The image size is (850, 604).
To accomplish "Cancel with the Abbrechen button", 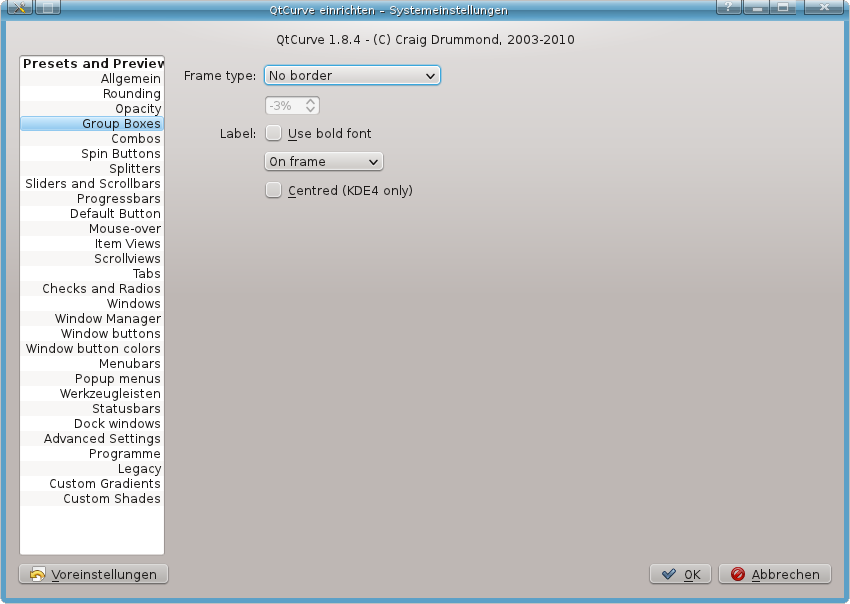I will click(775, 574).
